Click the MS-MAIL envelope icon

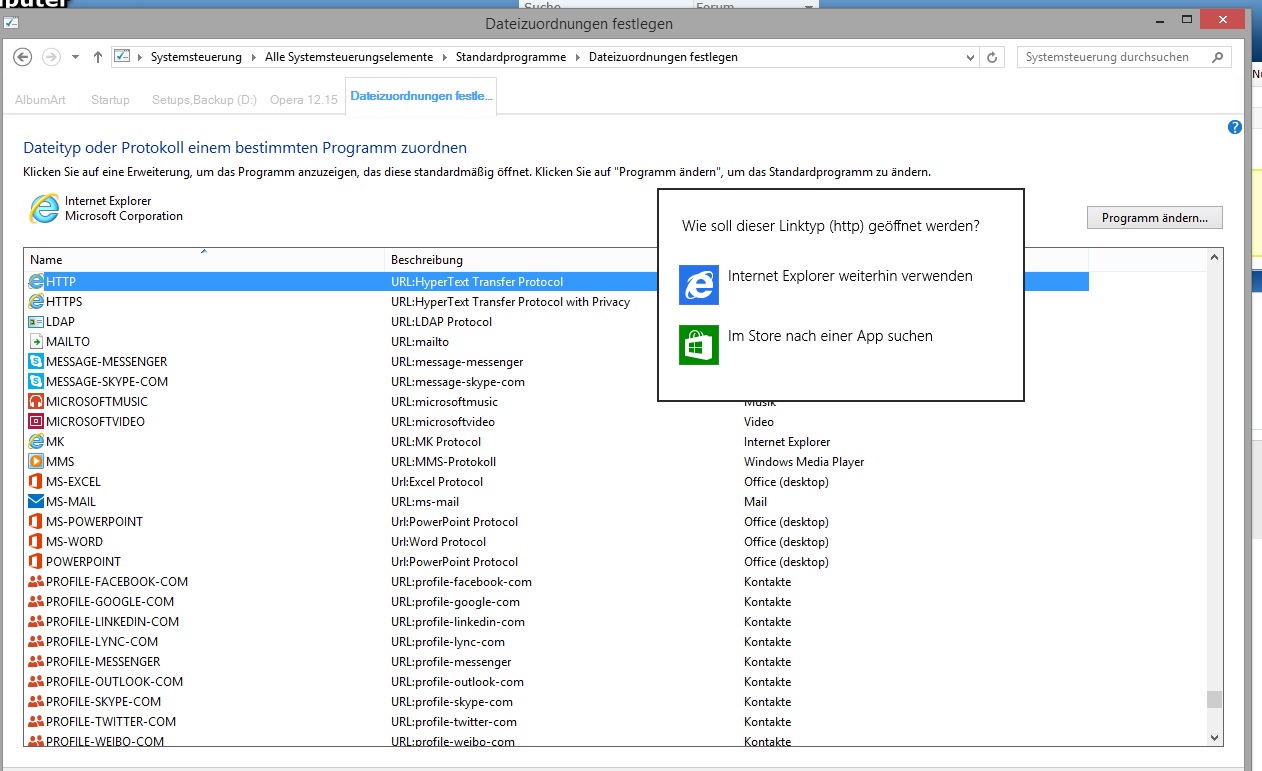point(36,502)
